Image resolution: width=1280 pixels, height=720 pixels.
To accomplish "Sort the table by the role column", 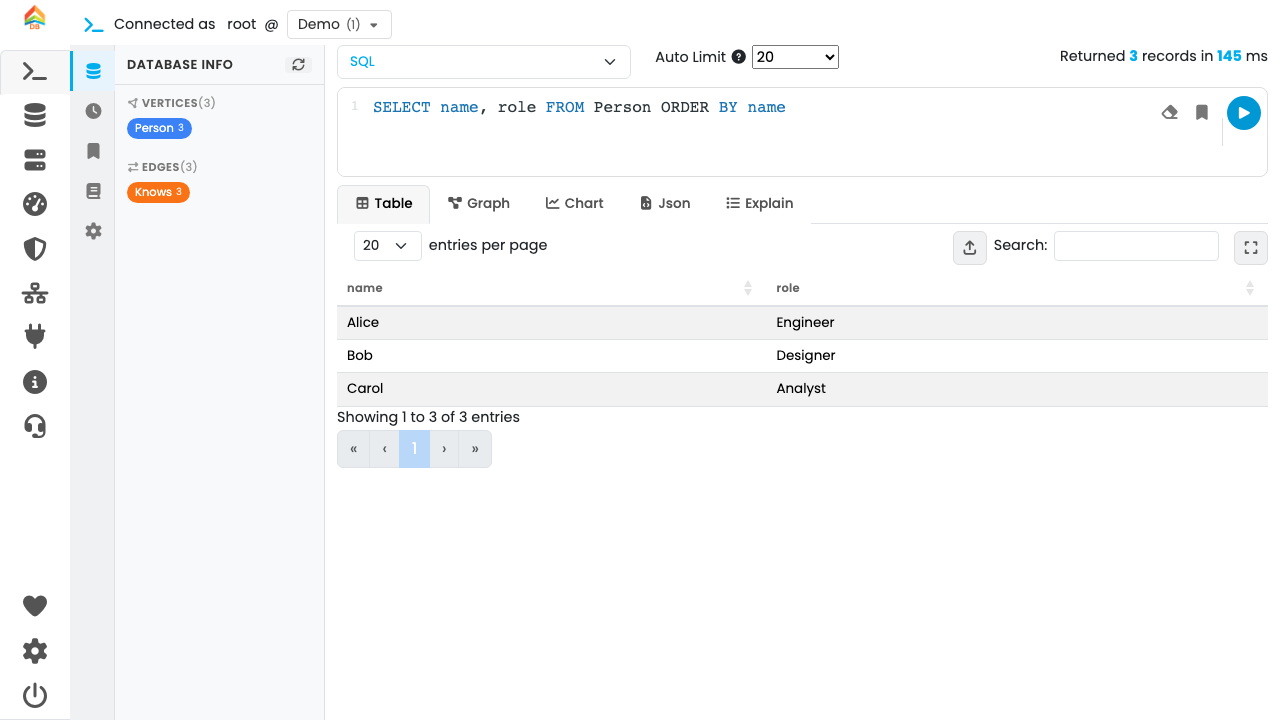I will 1017,288.
